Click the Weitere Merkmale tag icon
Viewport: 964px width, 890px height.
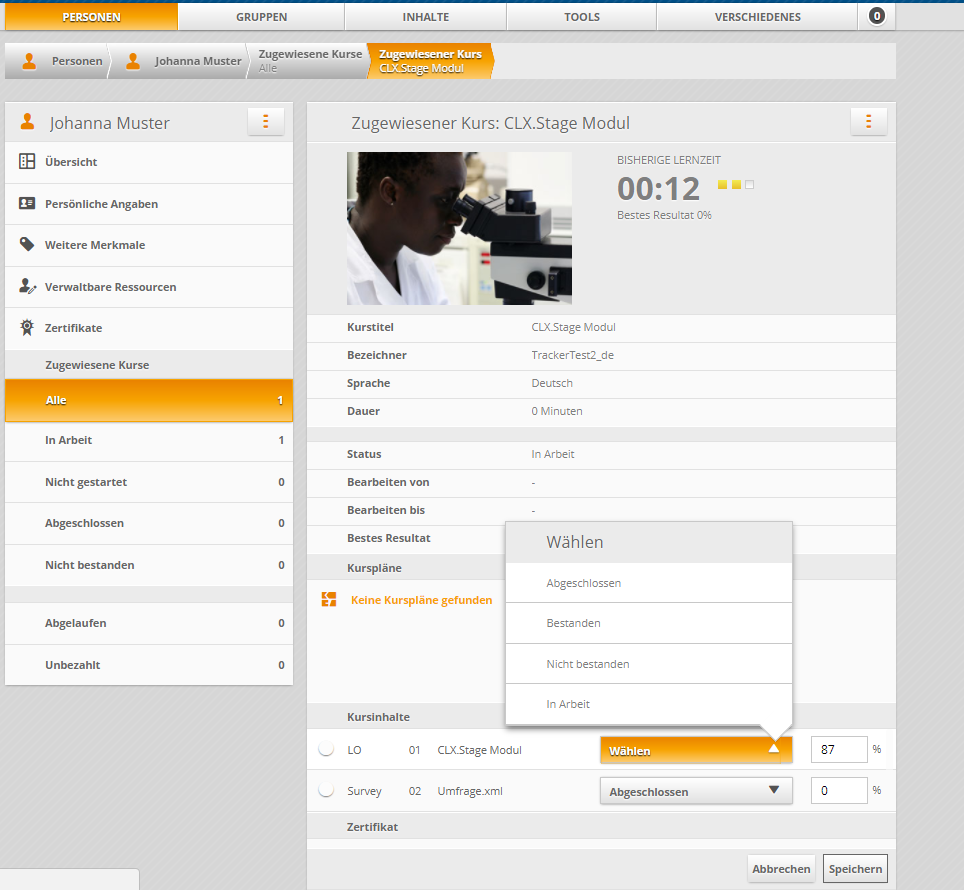pos(27,245)
